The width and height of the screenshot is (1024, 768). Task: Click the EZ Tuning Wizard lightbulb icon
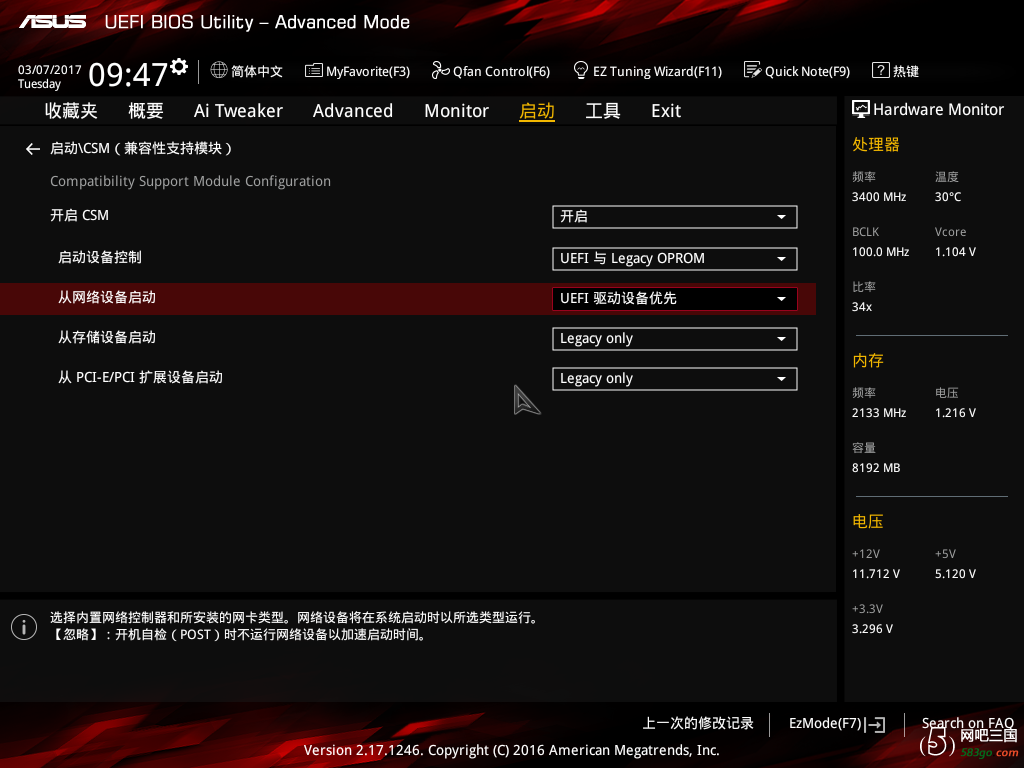580,70
